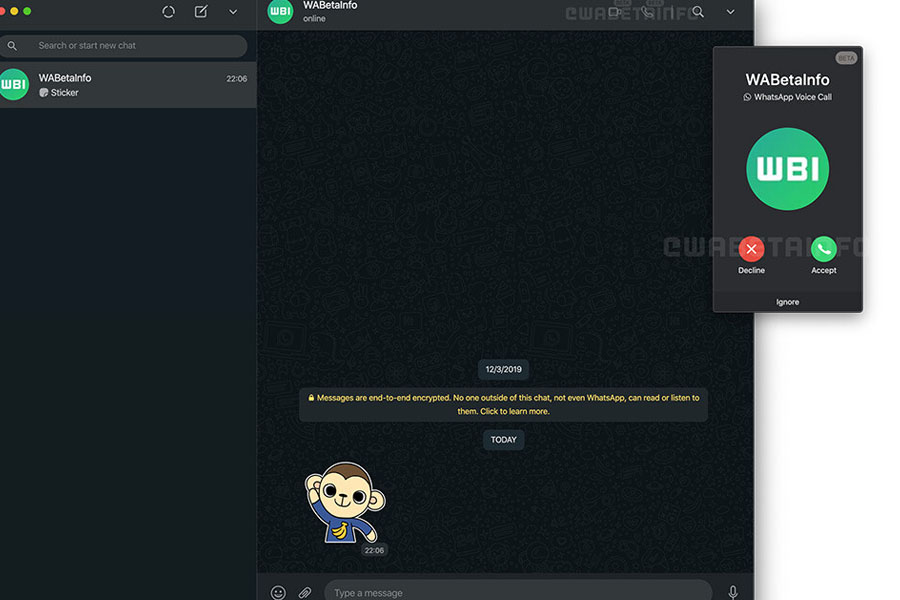900x600 pixels.
Task: Click the 12/3/2019 date chip
Action: (x=503, y=369)
